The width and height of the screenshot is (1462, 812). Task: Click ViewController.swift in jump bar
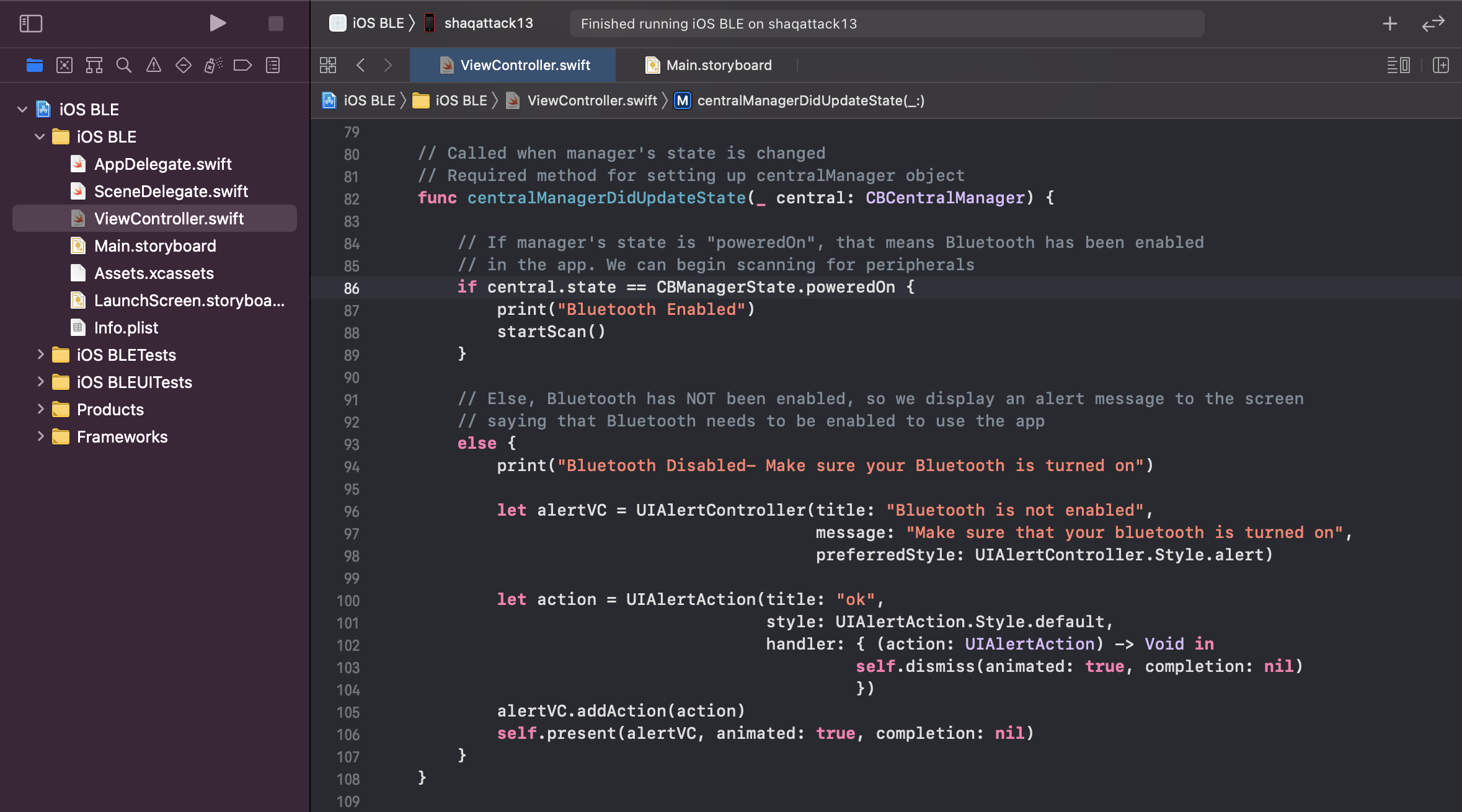tap(582, 100)
